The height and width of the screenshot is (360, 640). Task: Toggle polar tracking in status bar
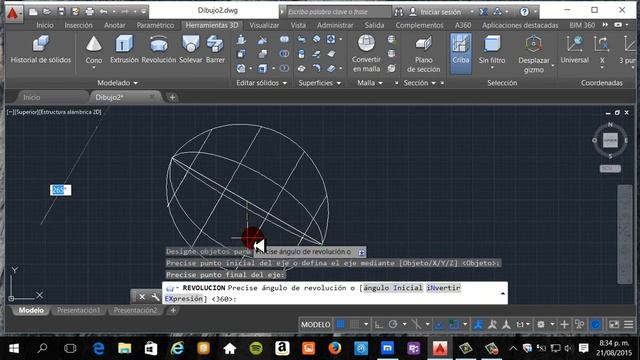click(x=393, y=324)
